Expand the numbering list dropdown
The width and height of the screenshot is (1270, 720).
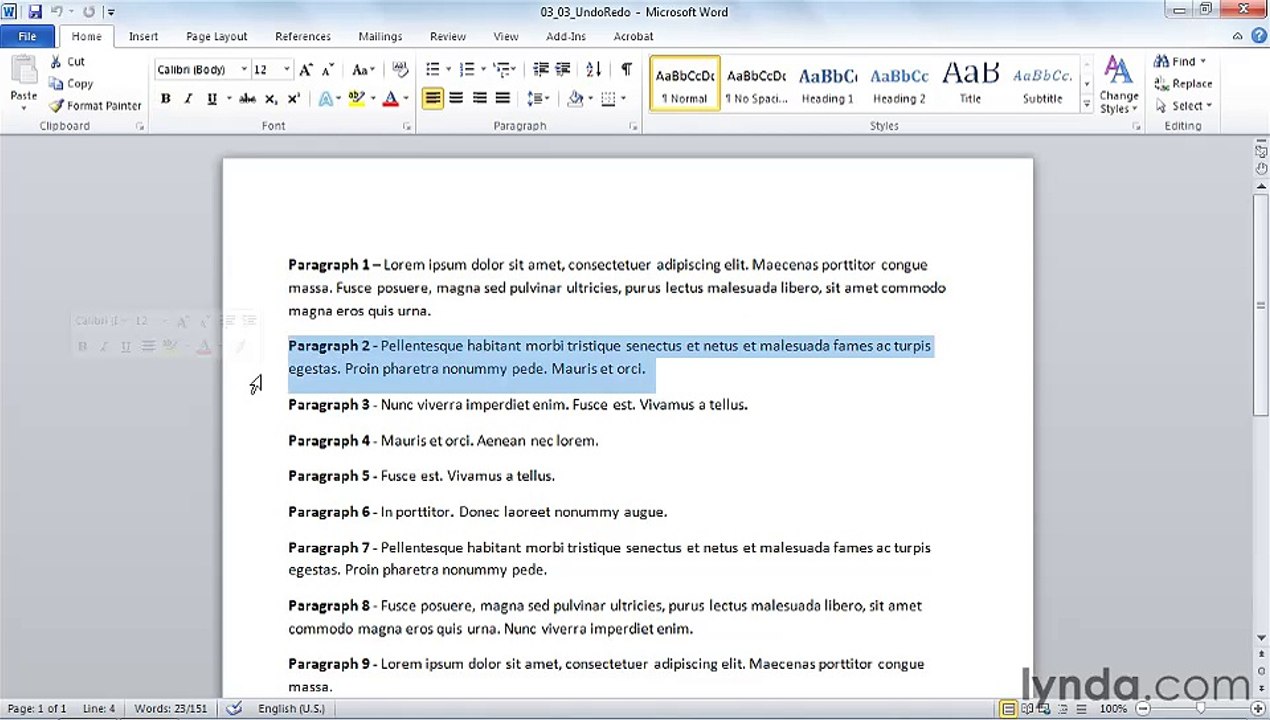483,69
